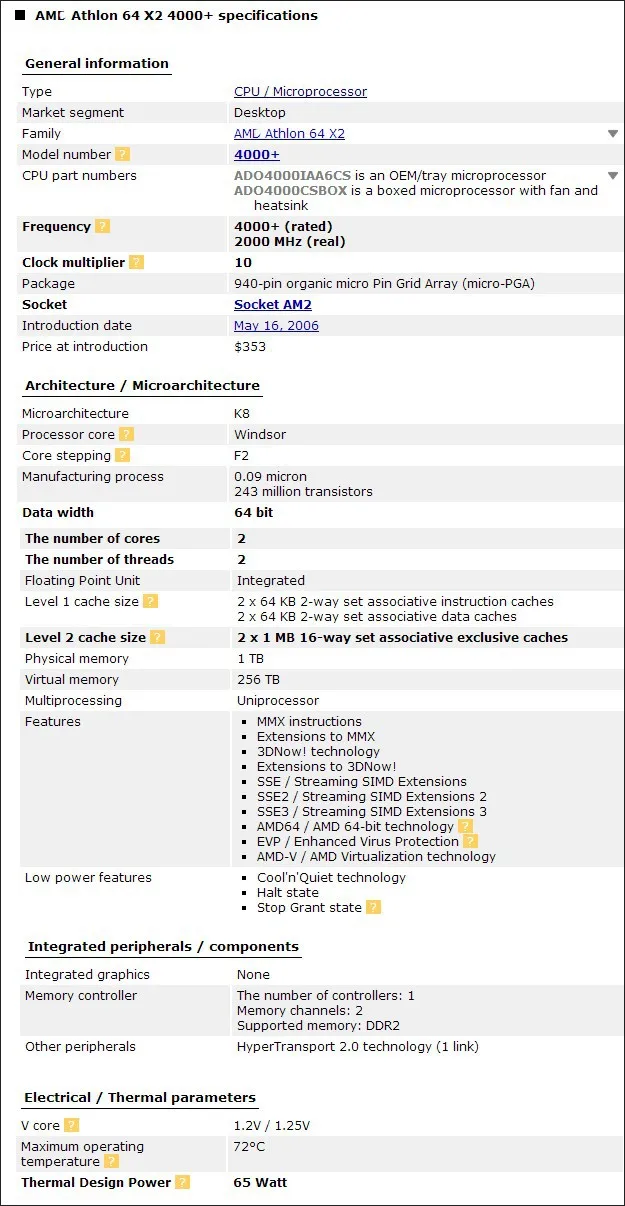
Task: Click the MMX instructions feature
Action: click(x=309, y=721)
